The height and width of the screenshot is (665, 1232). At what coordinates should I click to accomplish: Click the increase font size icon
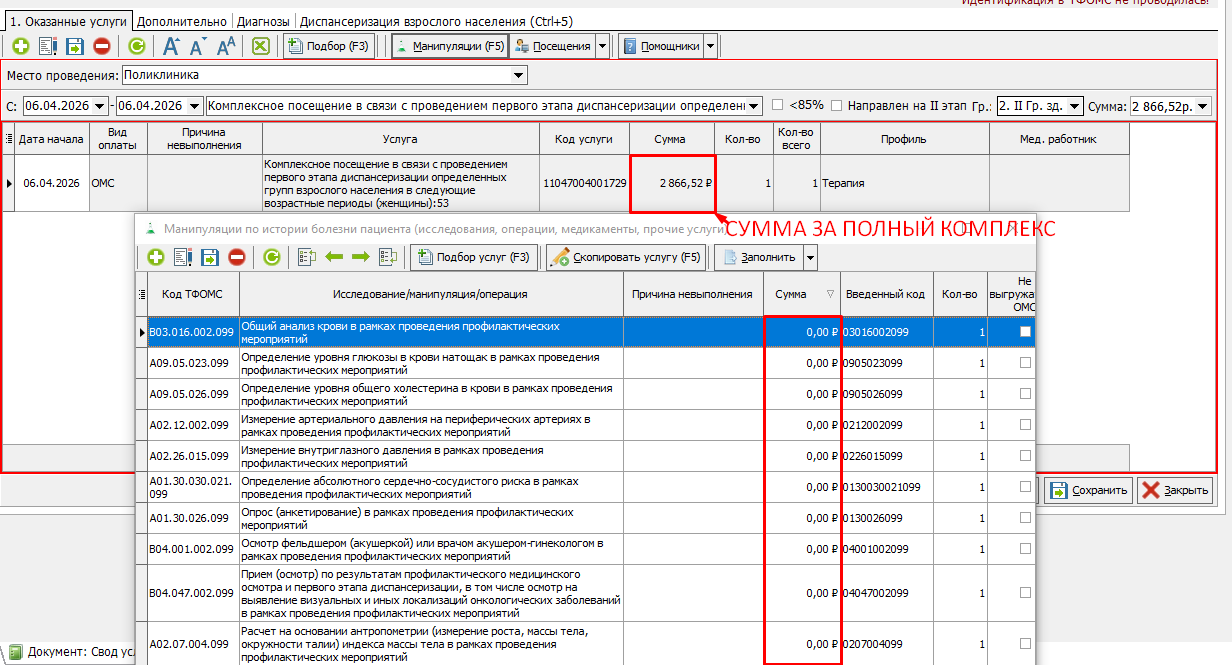[x=171, y=46]
